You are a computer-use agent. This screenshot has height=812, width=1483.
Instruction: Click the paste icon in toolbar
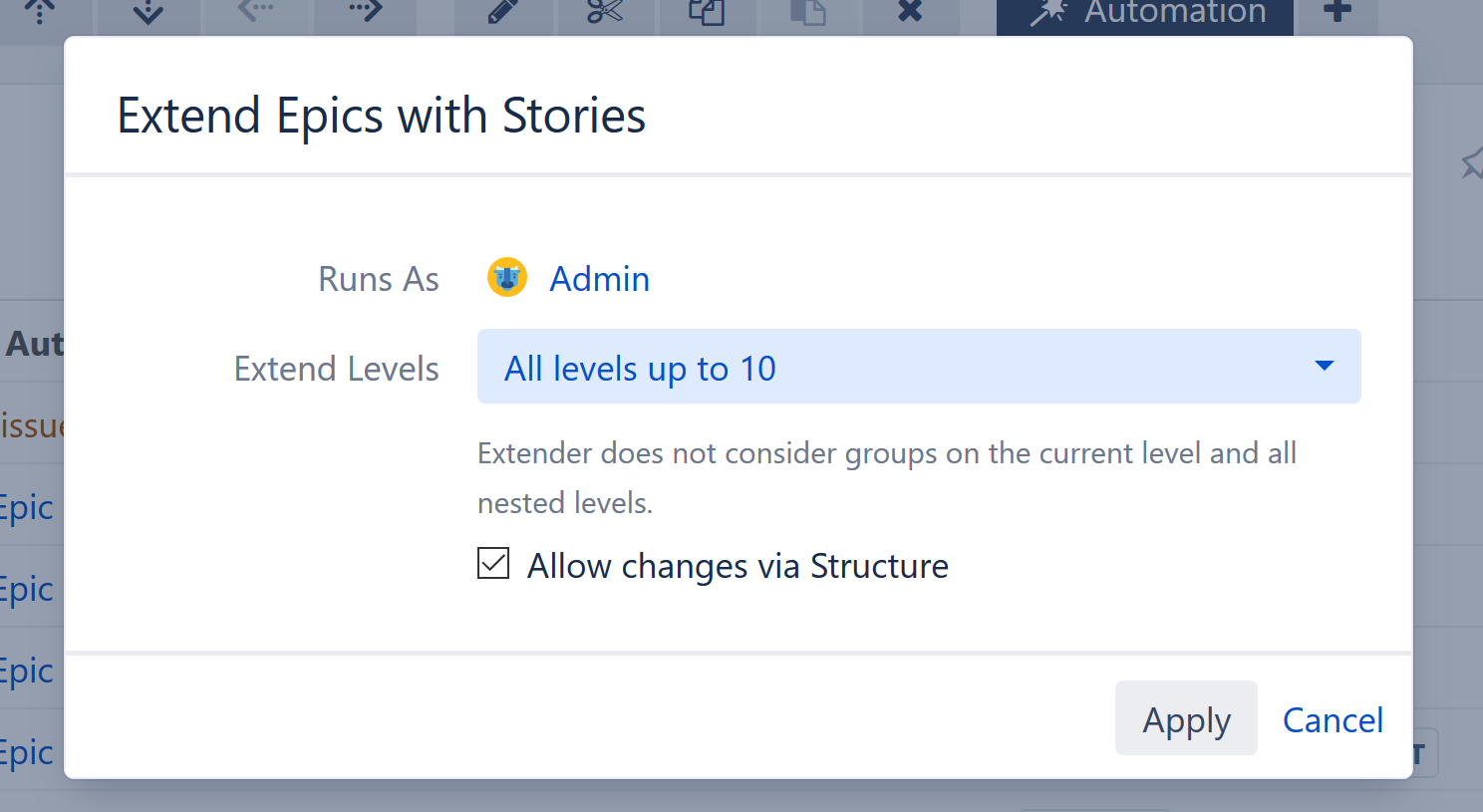pyautogui.click(x=807, y=12)
